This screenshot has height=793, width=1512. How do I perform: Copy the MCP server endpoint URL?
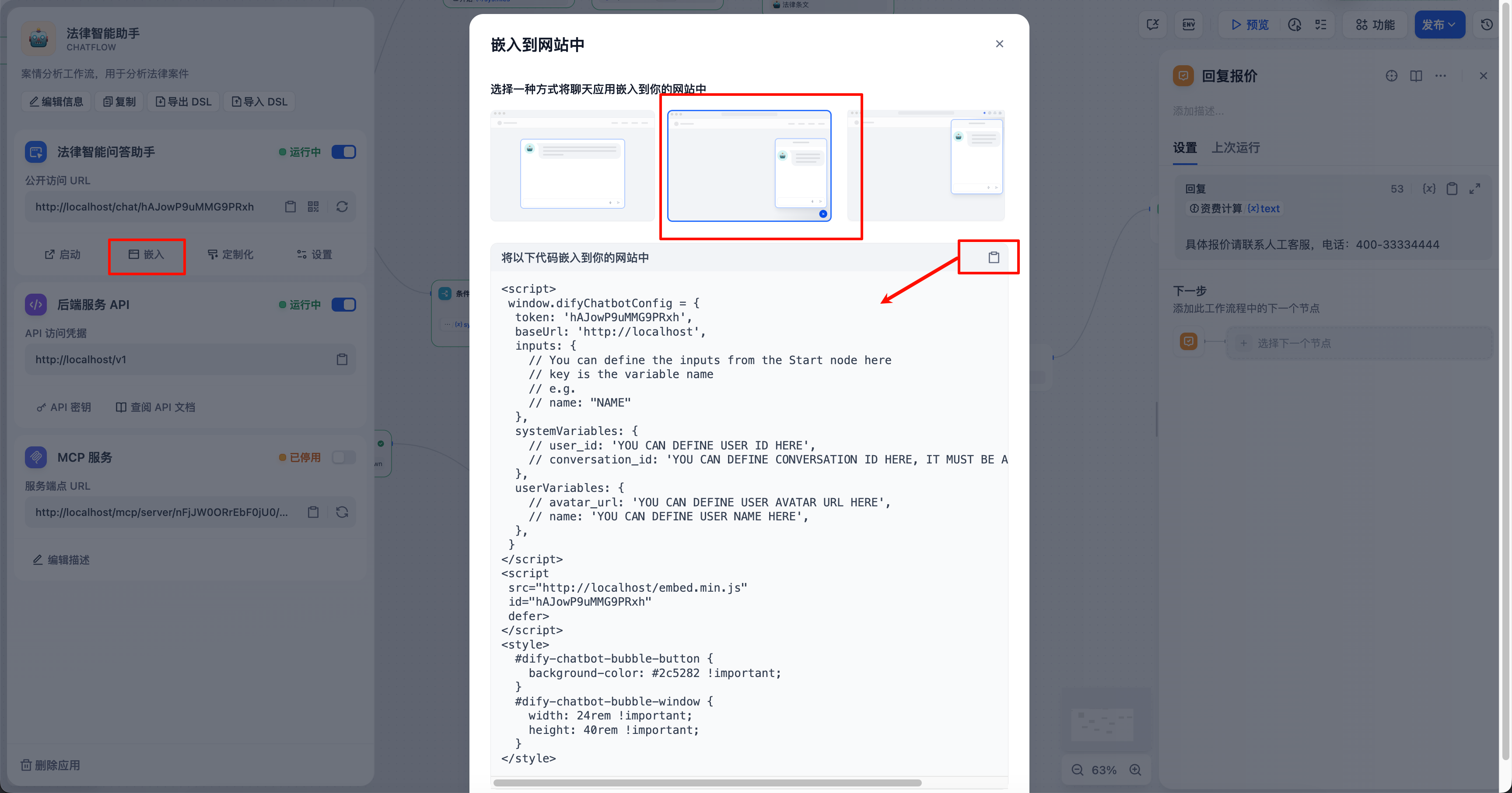point(313,512)
